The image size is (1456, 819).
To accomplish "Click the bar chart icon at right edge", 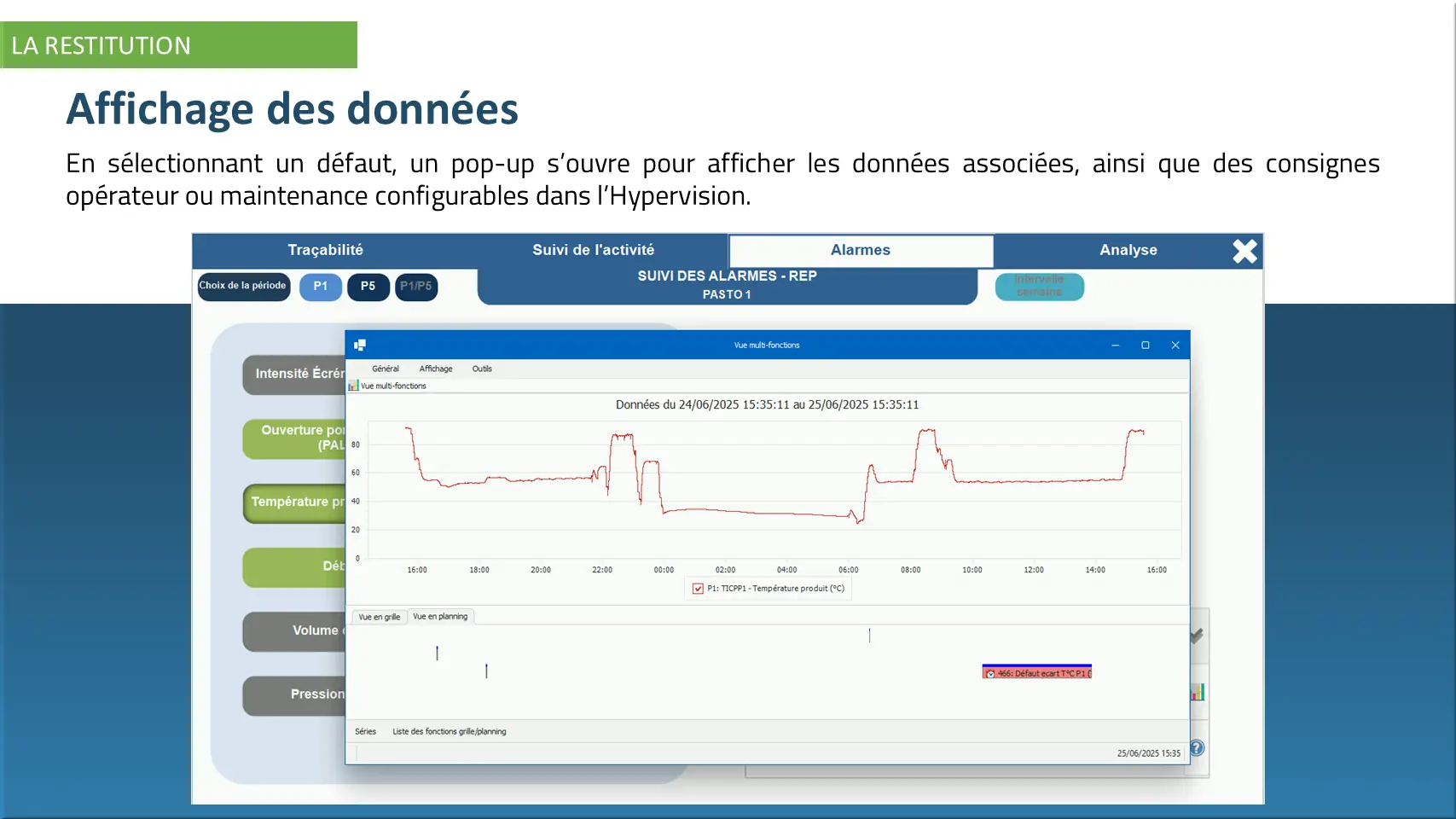I will [x=1198, y=692].
